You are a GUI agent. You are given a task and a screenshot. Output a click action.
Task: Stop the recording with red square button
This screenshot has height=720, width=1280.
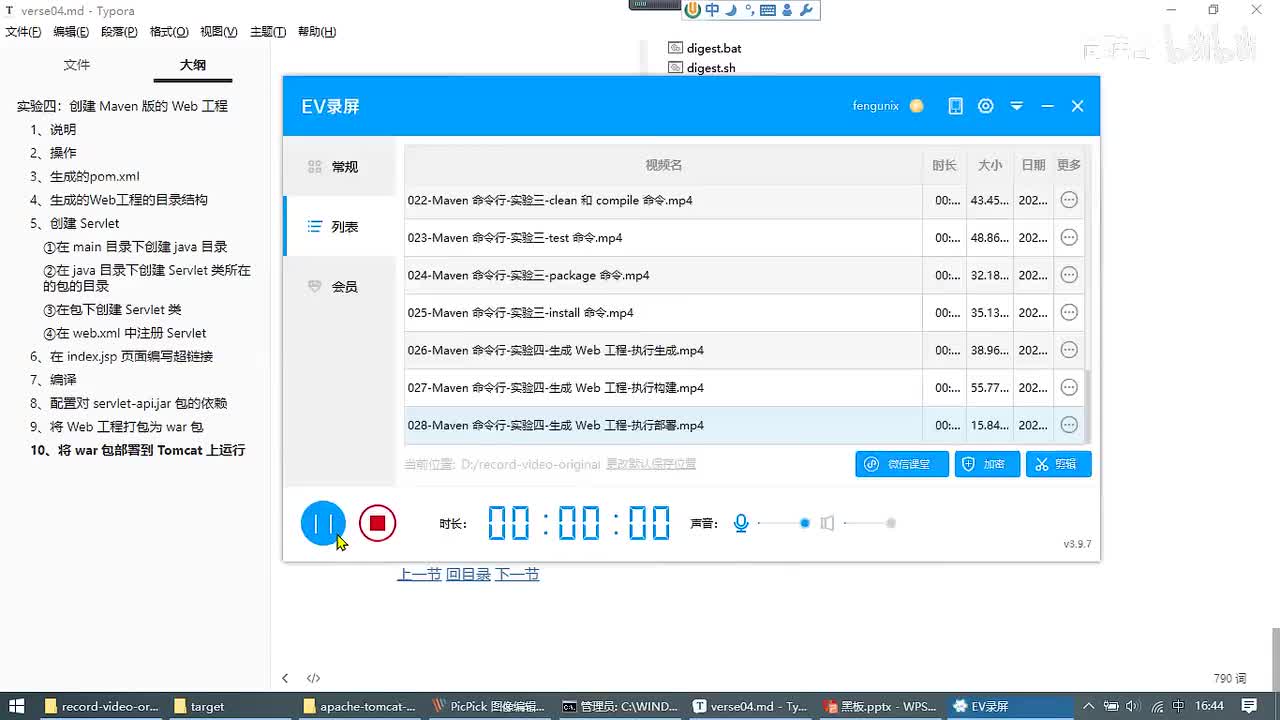pyautogui.click(x=377, y=523)
